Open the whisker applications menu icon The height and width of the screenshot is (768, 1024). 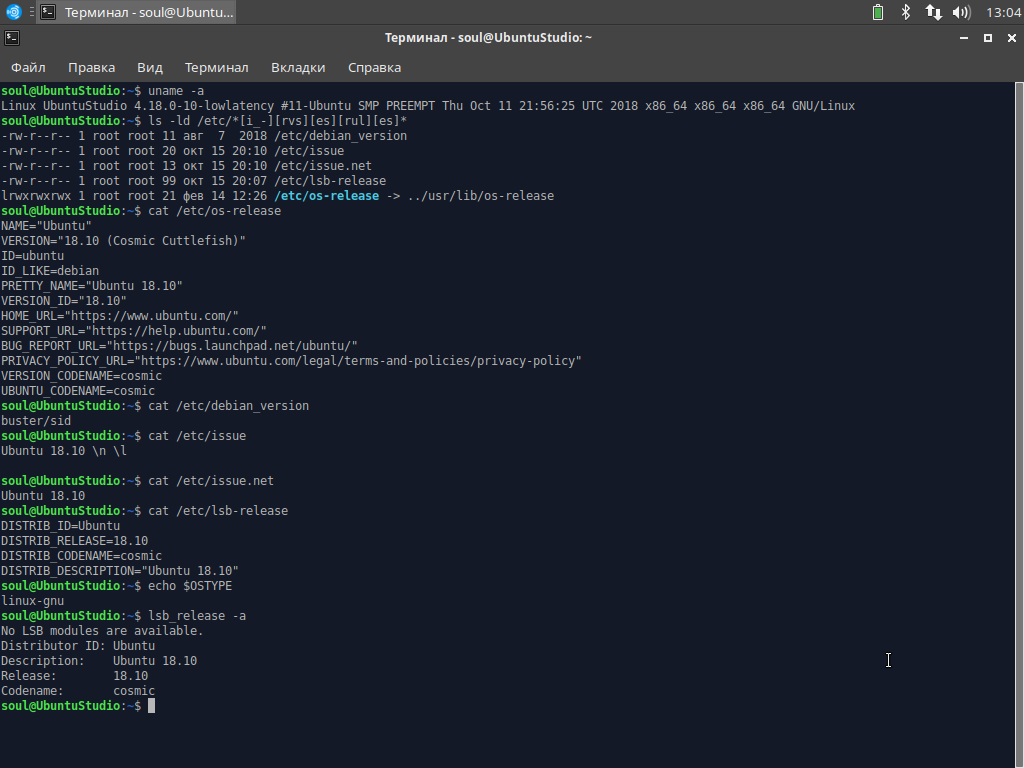coord(13,12)
